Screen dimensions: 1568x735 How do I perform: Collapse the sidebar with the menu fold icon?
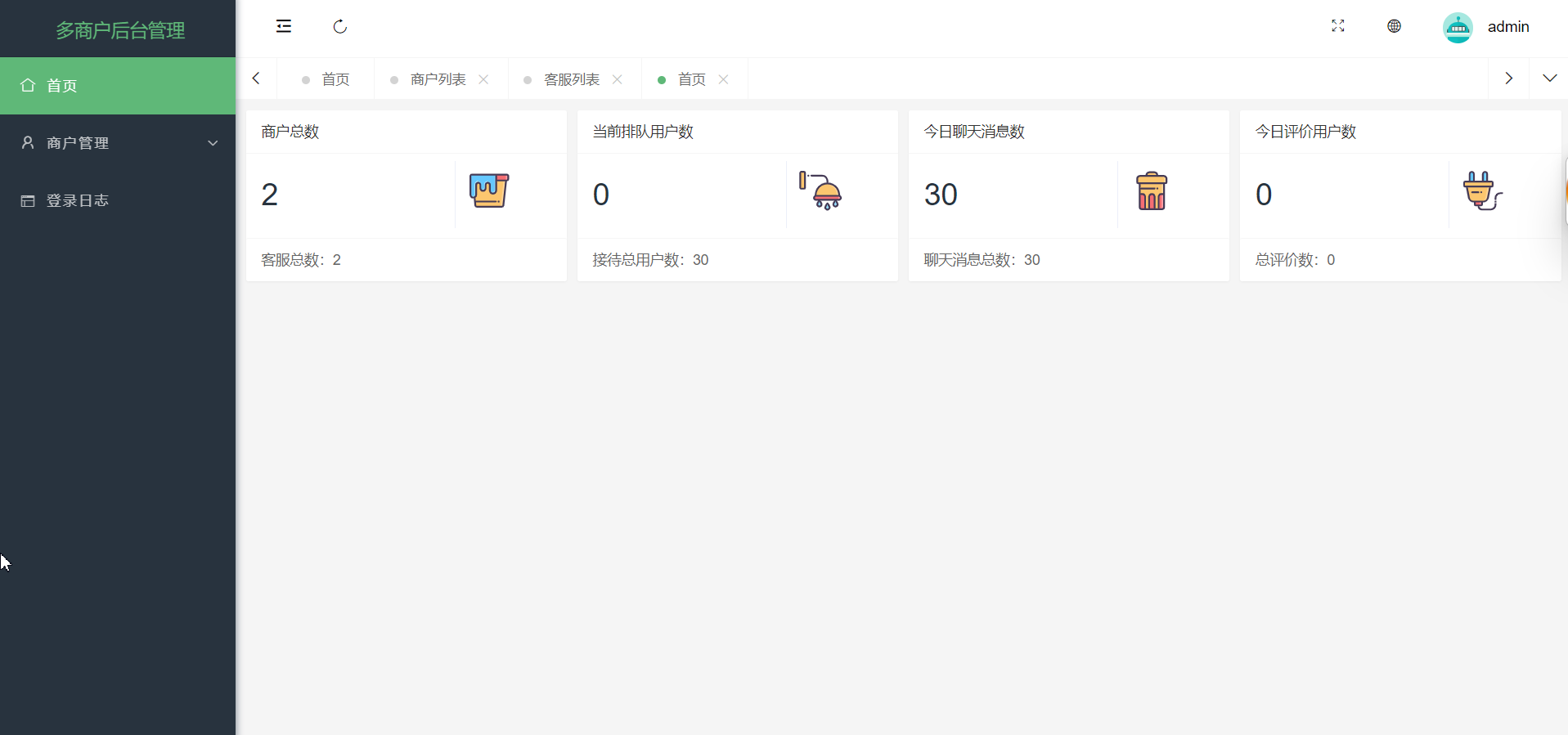(x=284, y=26)
